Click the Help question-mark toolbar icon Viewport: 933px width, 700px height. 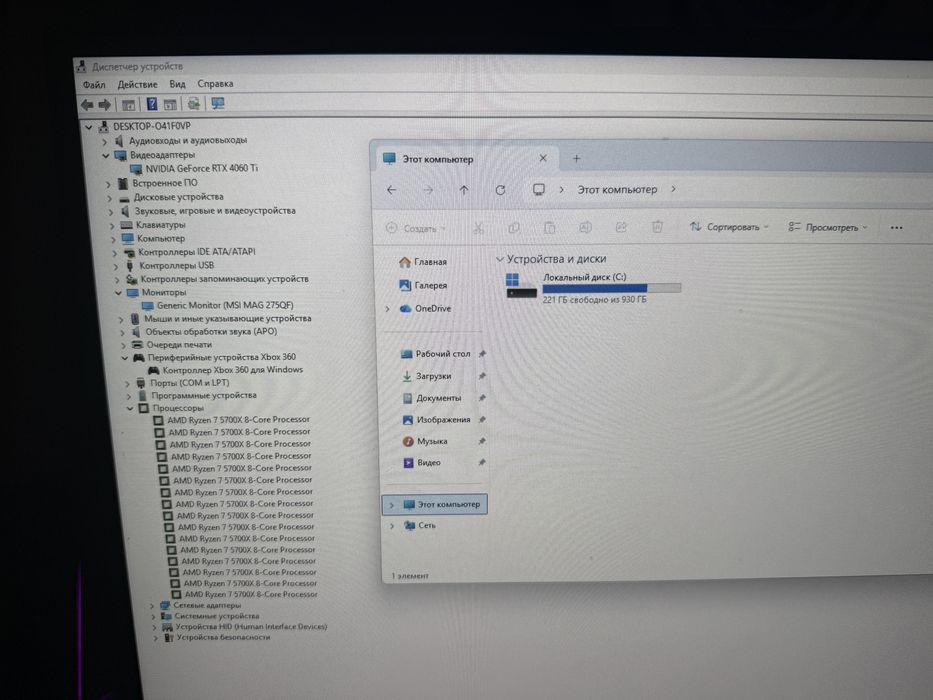(x=152, y=104)
